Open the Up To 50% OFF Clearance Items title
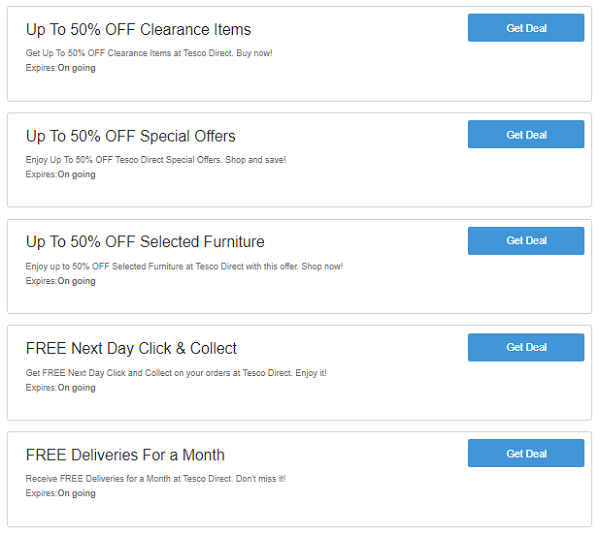This screenshot has width=600, height=535. [x=138, y=30]
